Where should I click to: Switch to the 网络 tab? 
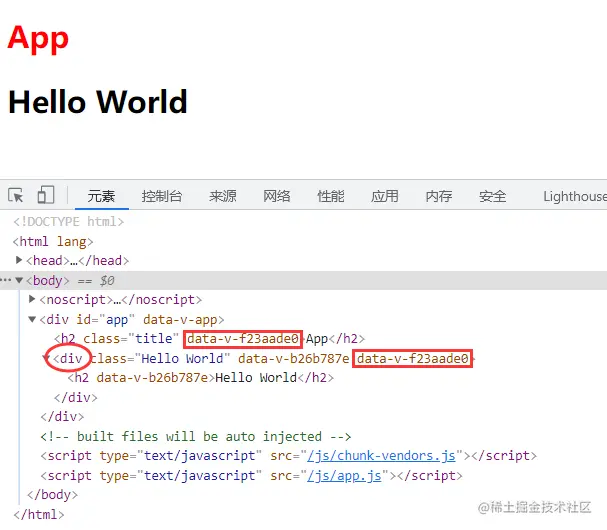277,196
